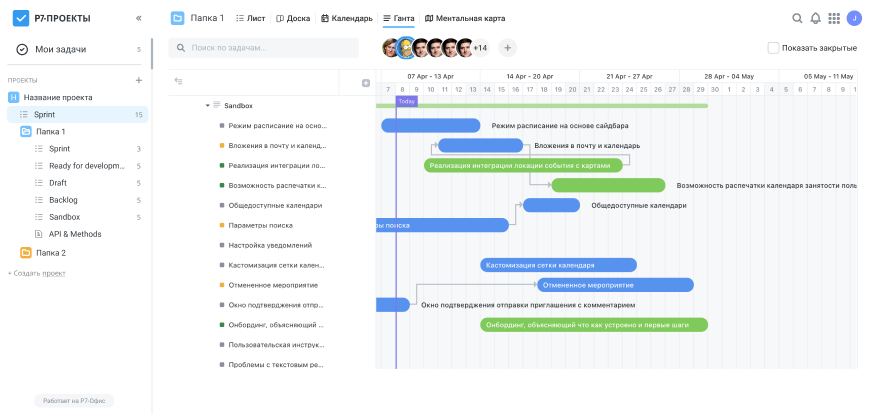872x415 pixels.
Task: Click the Кастомизация сетки календаря Gantt bar
Action: tap(558, 265)
